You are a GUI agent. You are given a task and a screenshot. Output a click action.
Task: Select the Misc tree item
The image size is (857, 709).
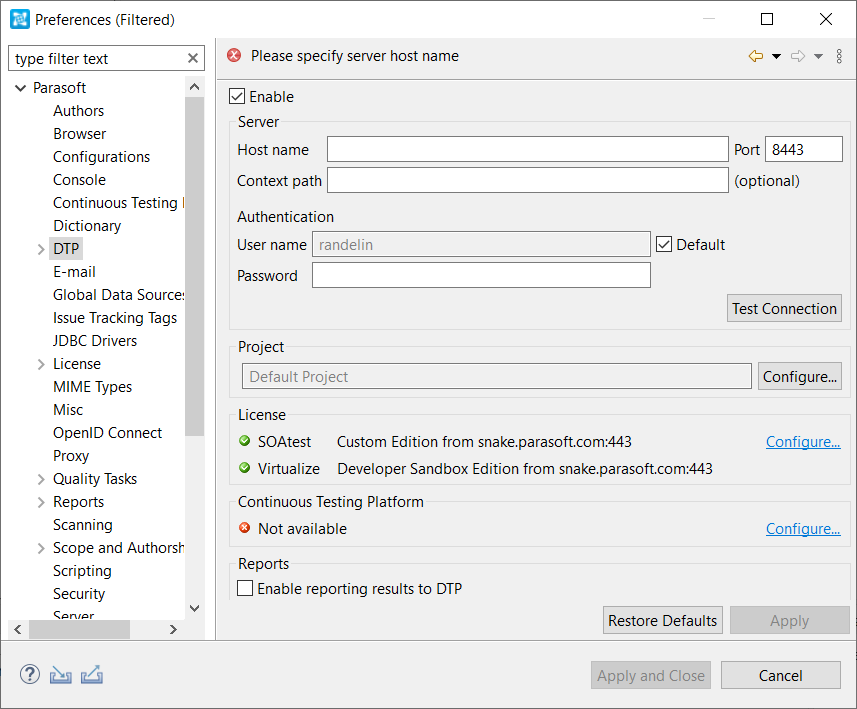tap(68, 409)
